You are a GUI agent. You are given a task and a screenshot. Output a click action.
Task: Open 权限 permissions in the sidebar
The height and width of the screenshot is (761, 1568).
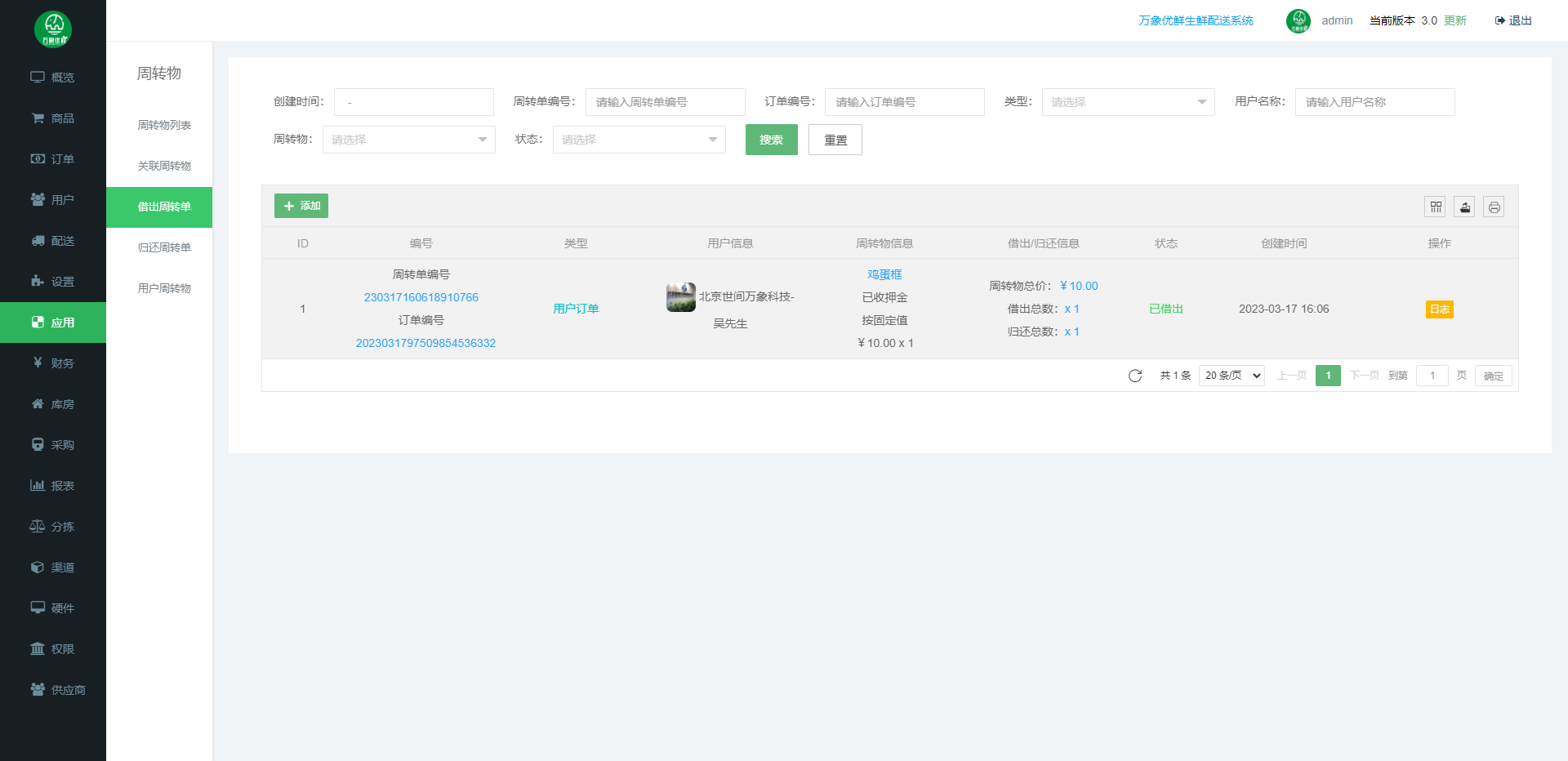click(x=53, y=649)
